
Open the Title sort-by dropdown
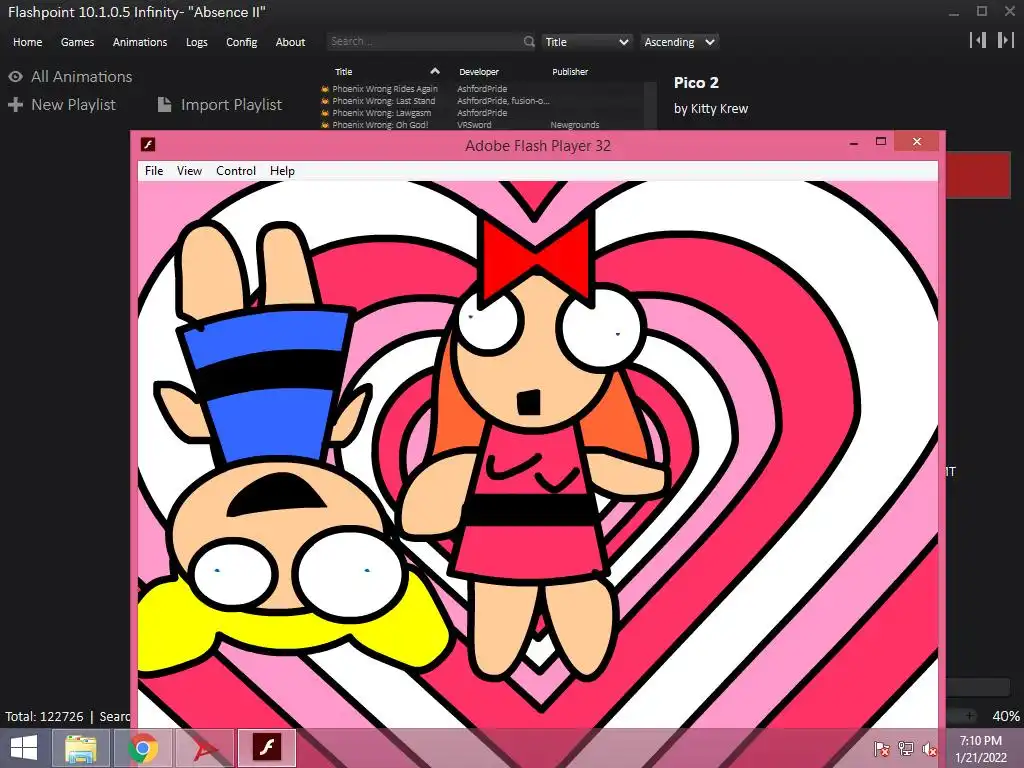pyautogui.click(x=587, y=42)
